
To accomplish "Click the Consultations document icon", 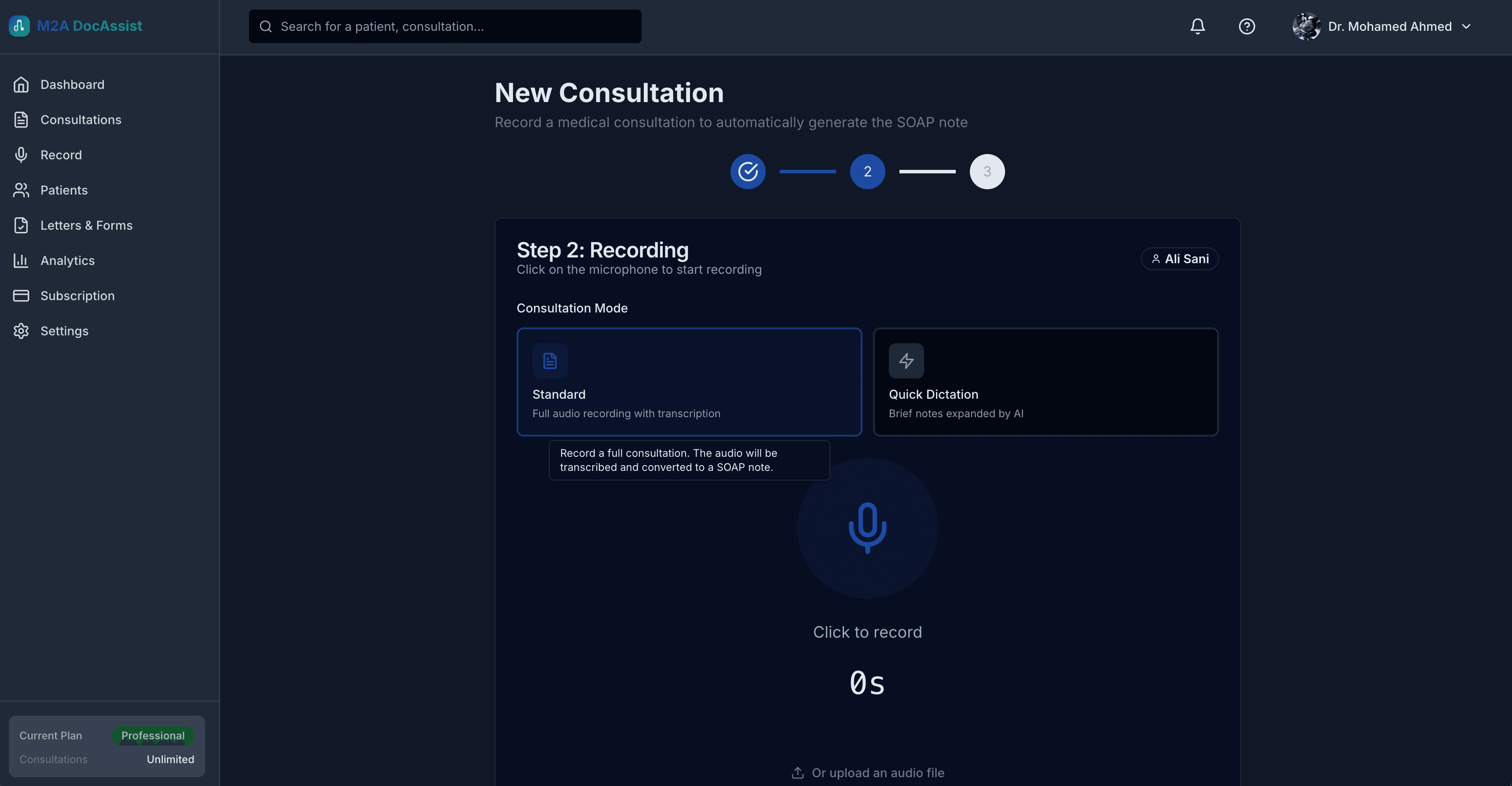I will click(21, 120).
